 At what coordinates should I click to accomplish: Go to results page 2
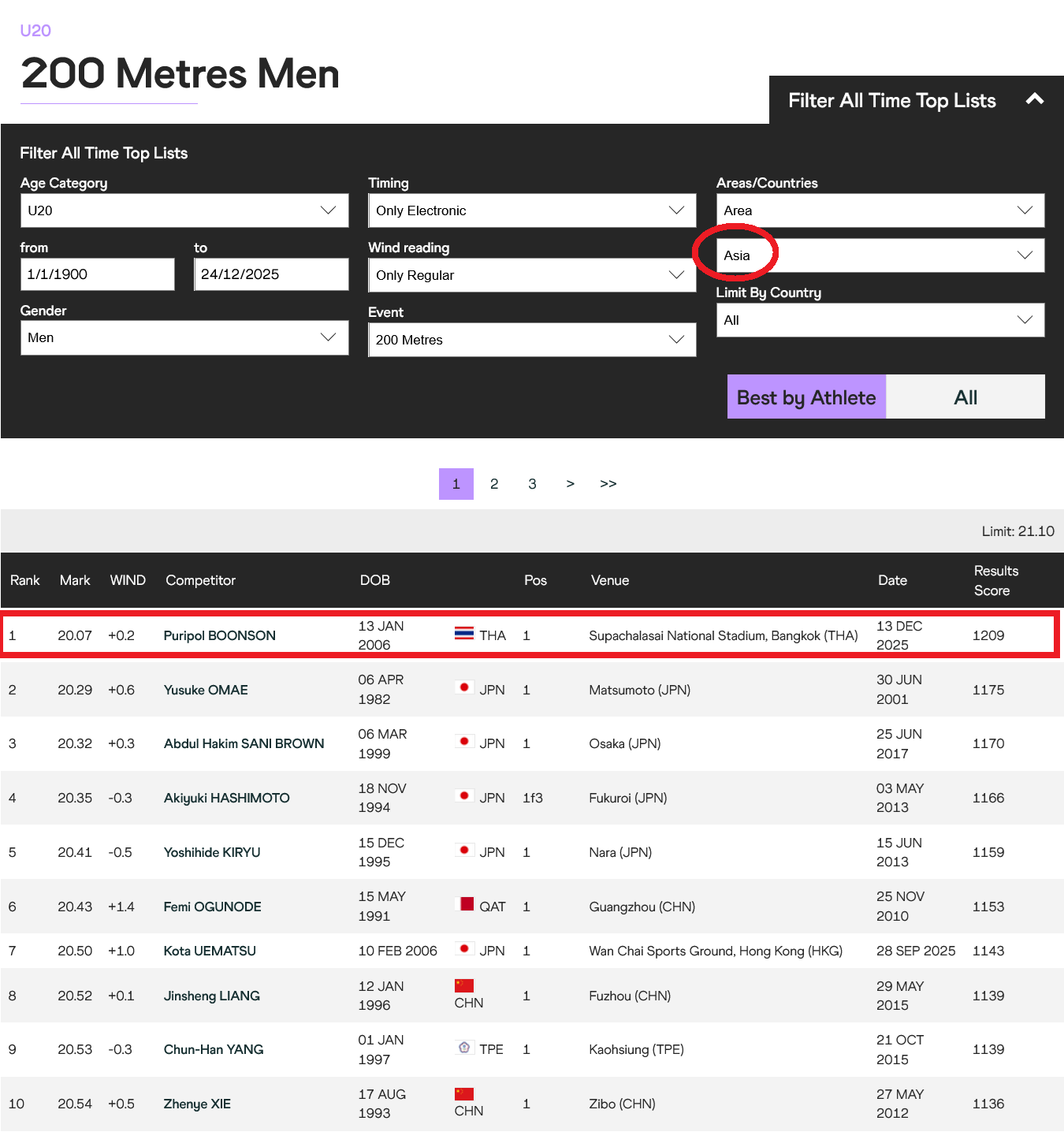pos(494,484)
